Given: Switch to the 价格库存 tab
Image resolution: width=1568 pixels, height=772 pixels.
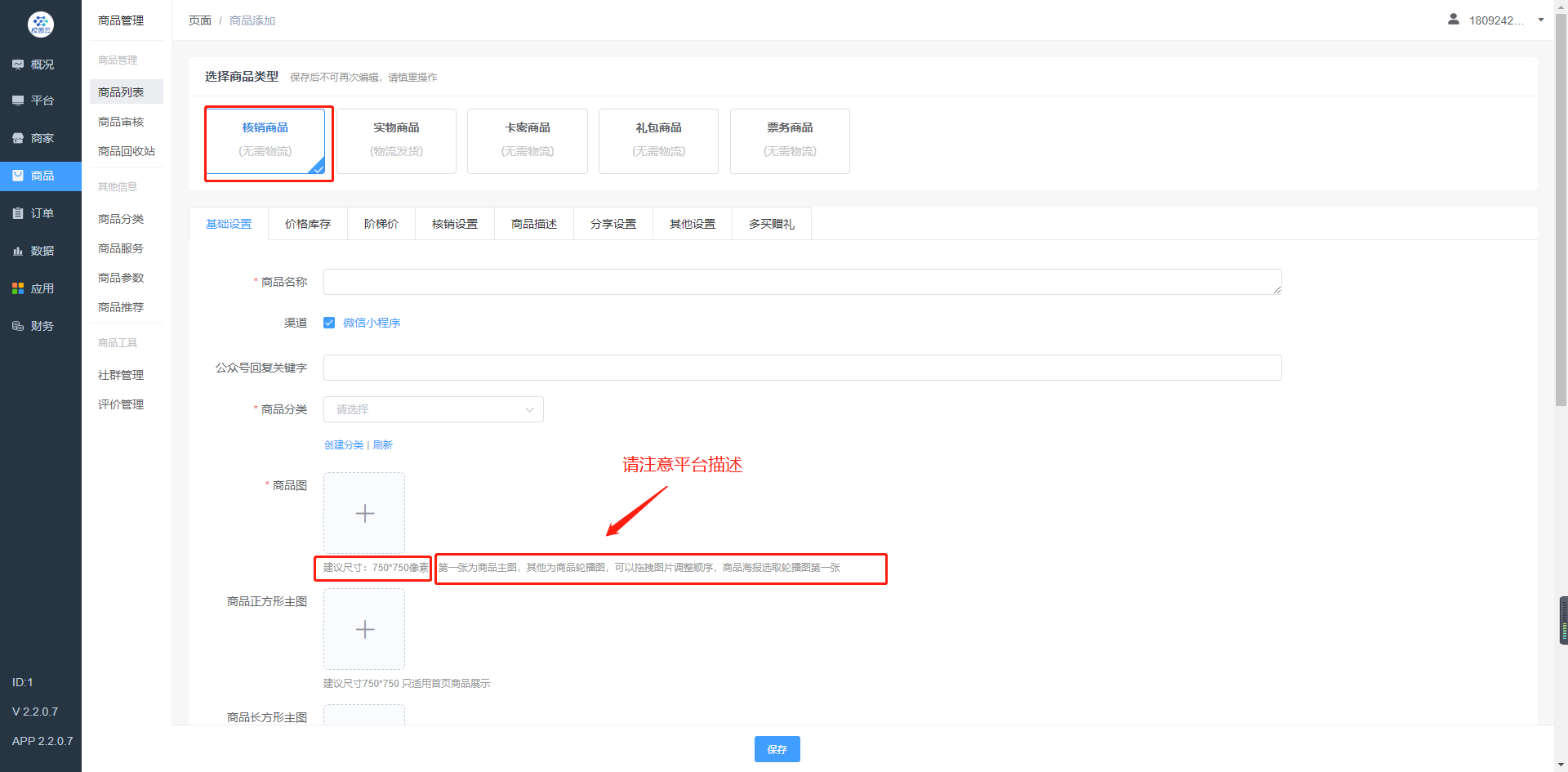Looking at the screenshot, I should point(308,224).
